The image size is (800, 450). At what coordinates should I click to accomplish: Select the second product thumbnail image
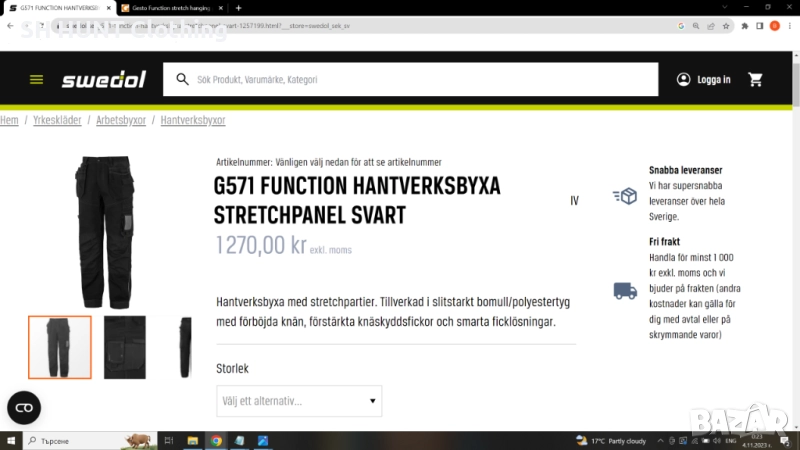(x=124, y=347)
